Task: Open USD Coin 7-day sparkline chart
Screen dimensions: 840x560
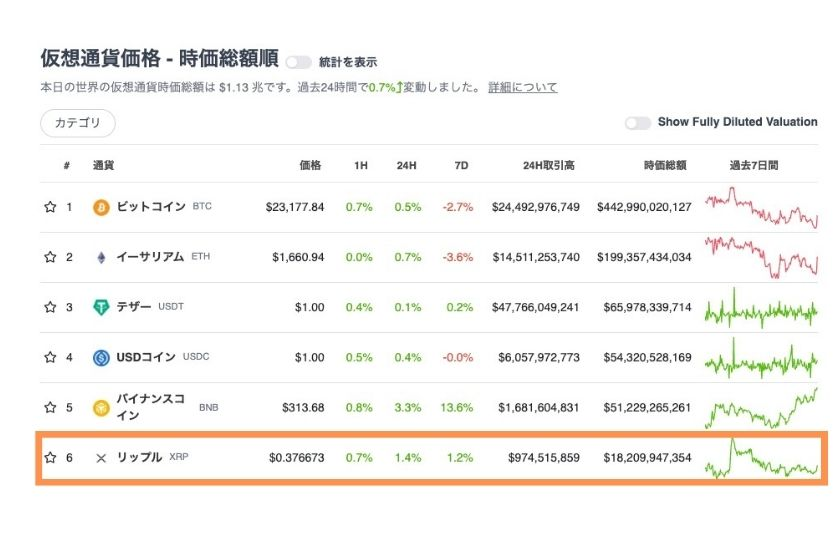Action: pyautogui.click(x=761, y=357)
